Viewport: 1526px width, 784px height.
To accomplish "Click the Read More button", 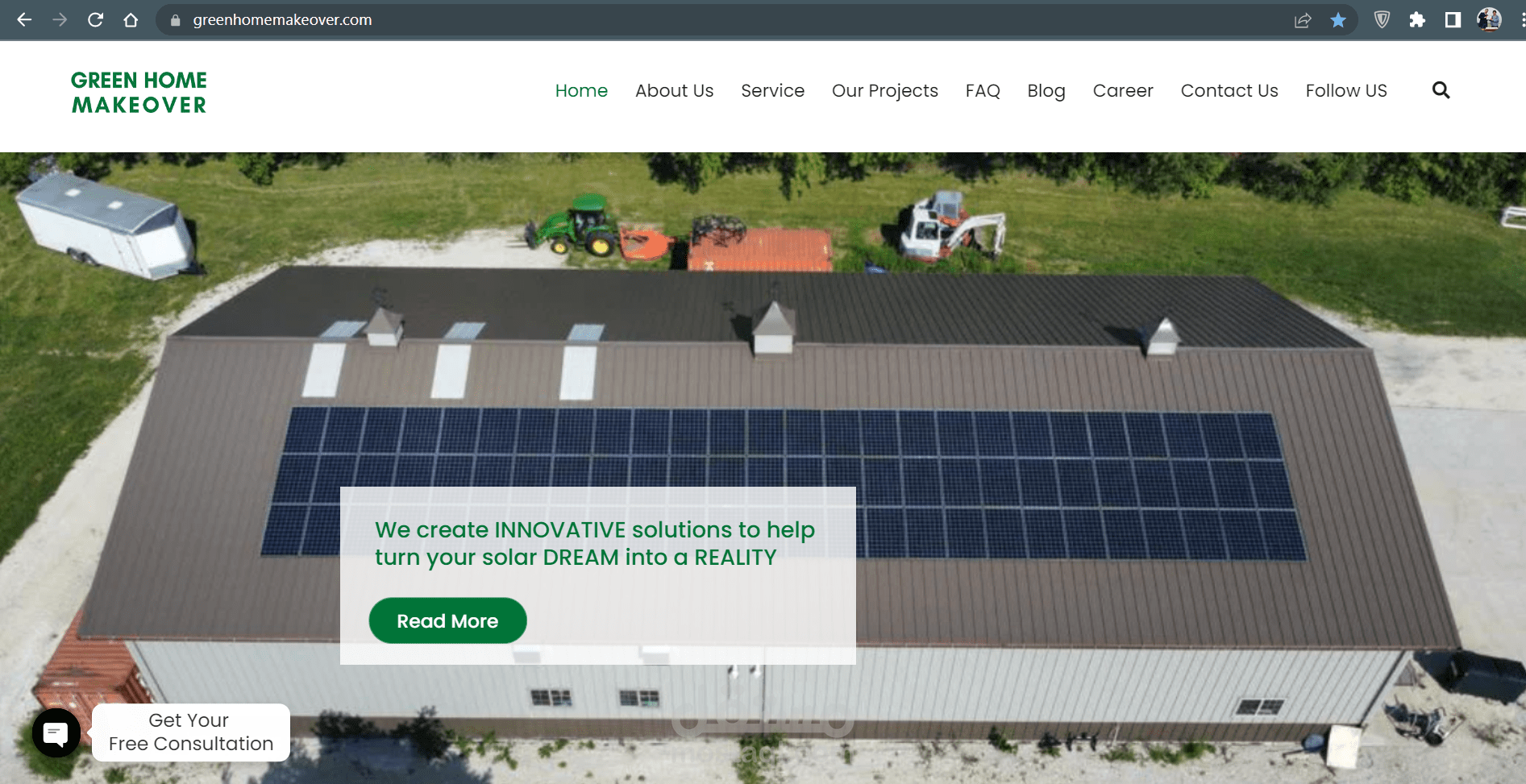I will pyautogui.click(x=447, y=620).
